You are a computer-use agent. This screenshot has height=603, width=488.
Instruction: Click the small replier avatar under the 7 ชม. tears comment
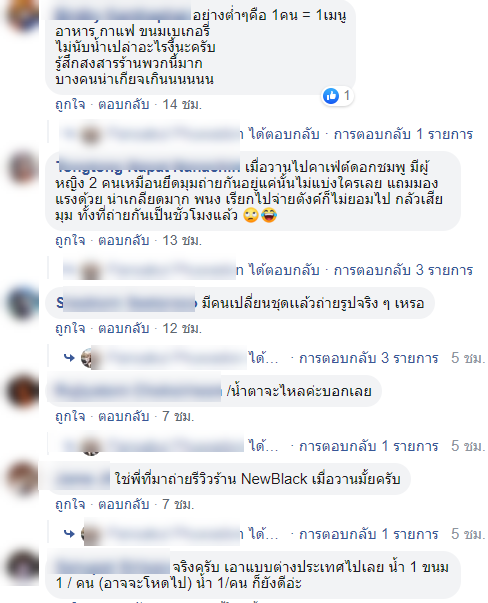(91, 446)
